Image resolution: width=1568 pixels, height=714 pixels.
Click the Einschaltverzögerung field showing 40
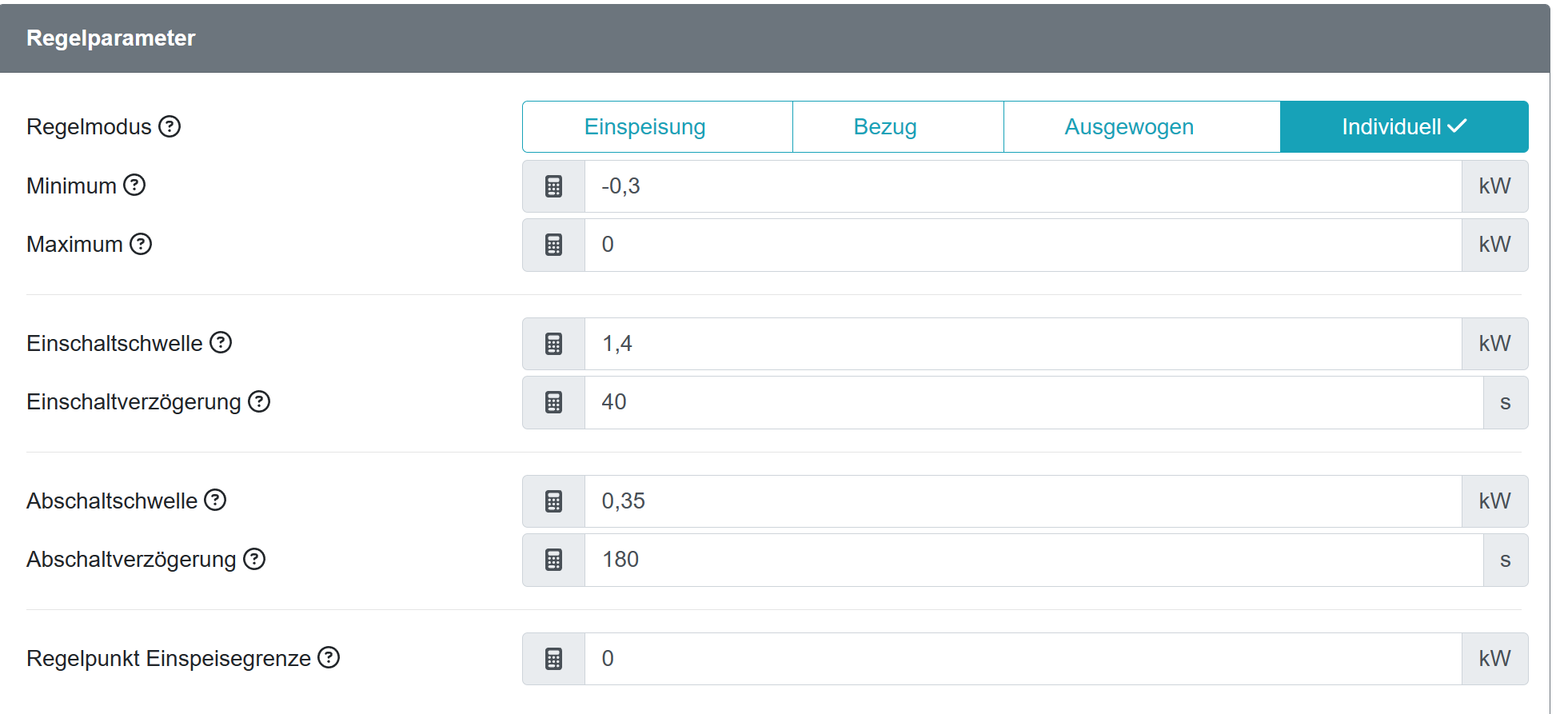point(1031,402)
